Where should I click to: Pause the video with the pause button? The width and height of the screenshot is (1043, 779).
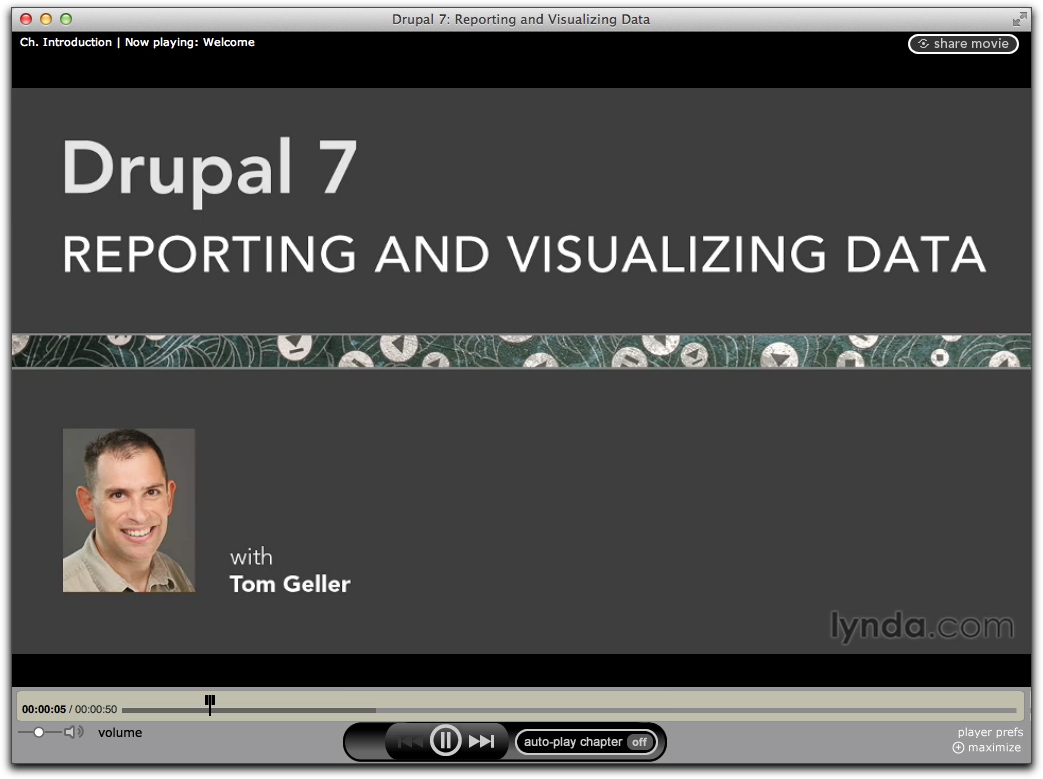pos(445,741)
